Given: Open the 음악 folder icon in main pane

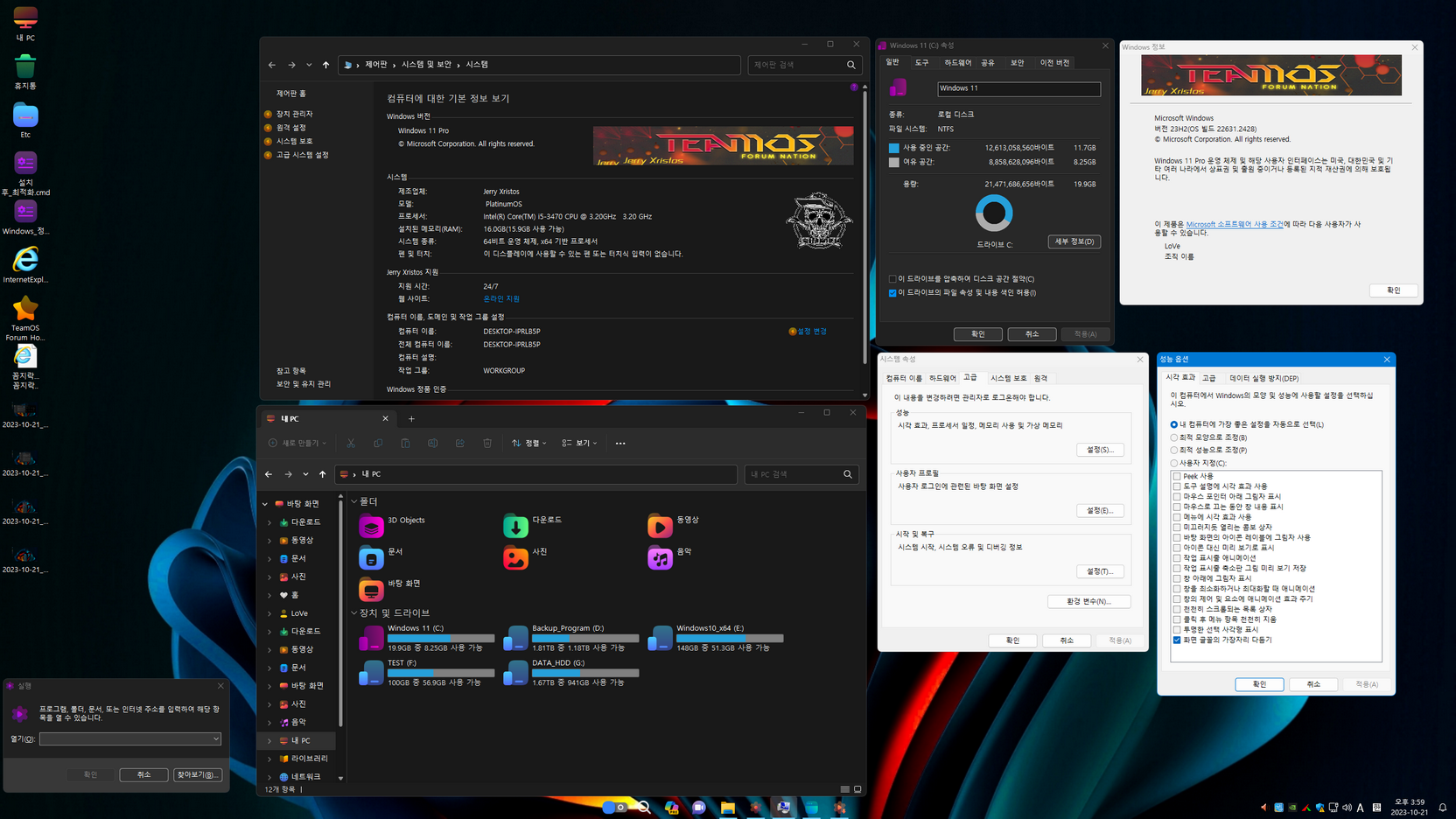Looking at the screenshot, I should click(660, 557).
